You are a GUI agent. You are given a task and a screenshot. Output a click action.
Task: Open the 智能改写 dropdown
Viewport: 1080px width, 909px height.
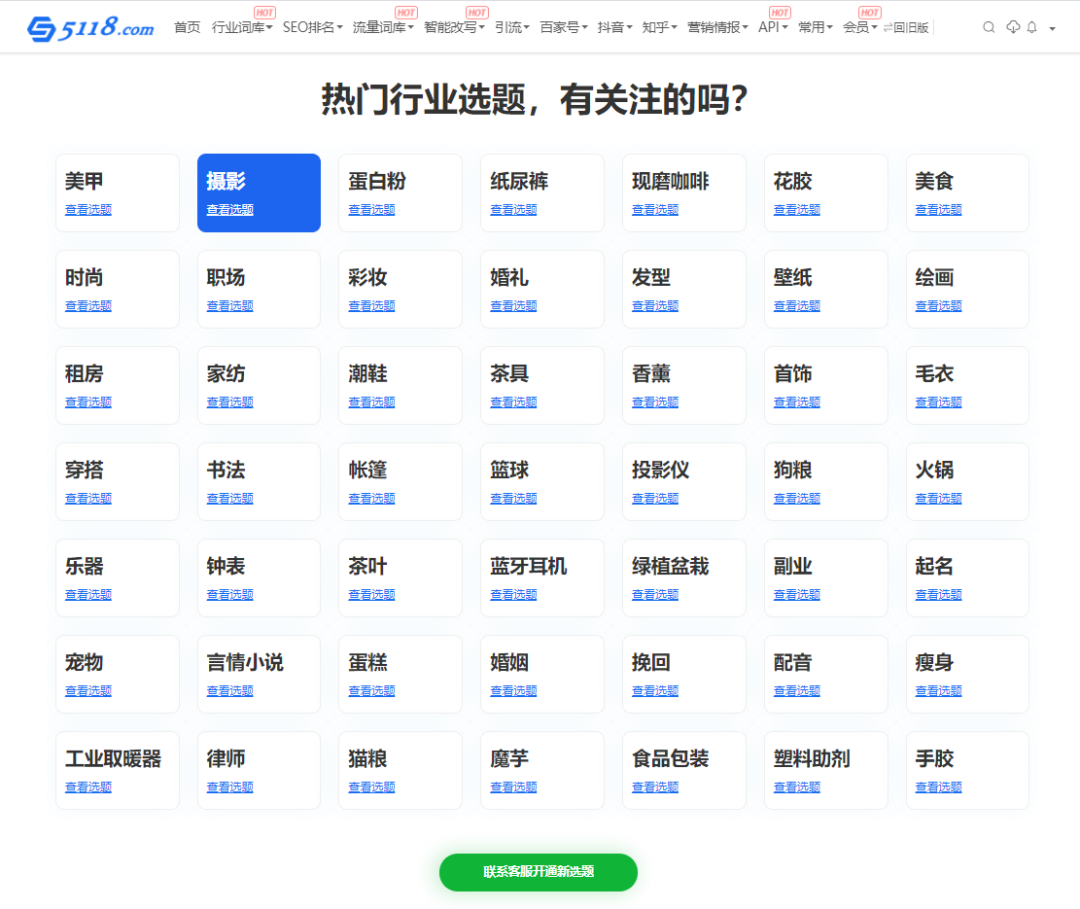click(454, 28)
